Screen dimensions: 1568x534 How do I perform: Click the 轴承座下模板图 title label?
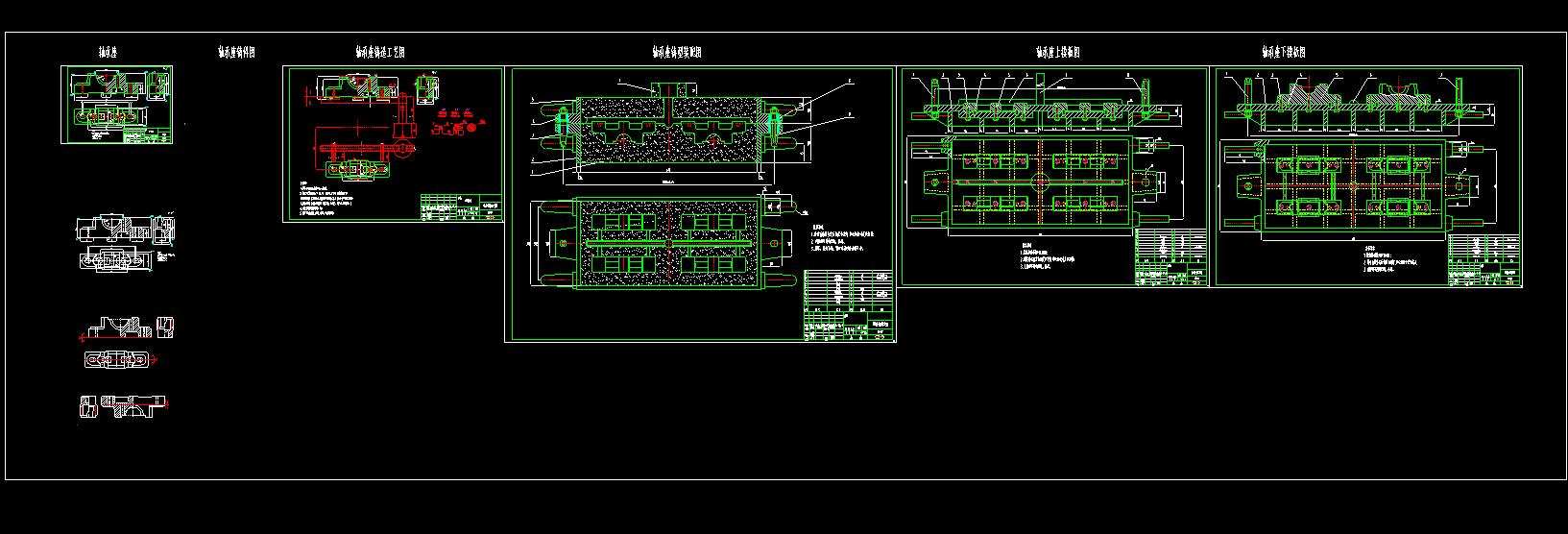(1284, 53)
